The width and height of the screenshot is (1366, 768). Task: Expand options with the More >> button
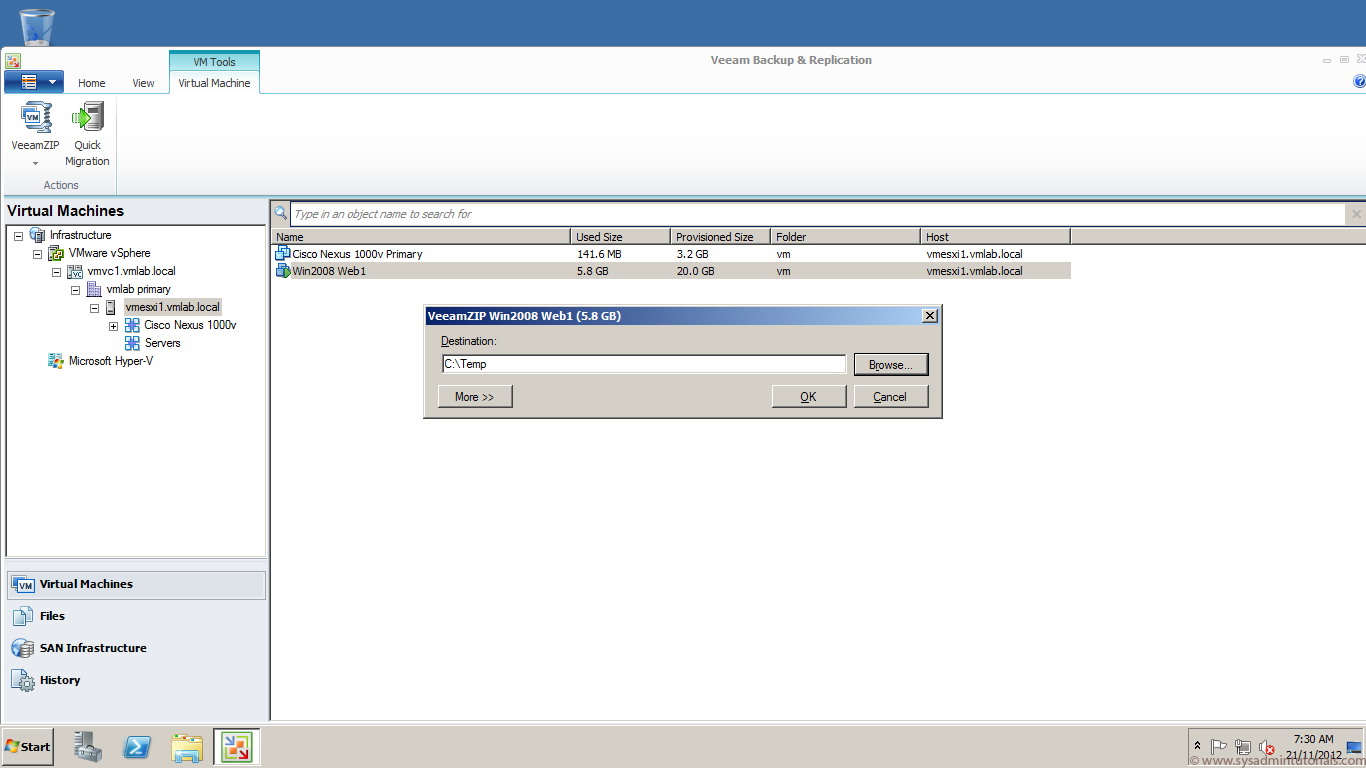(x=475, y=397)
